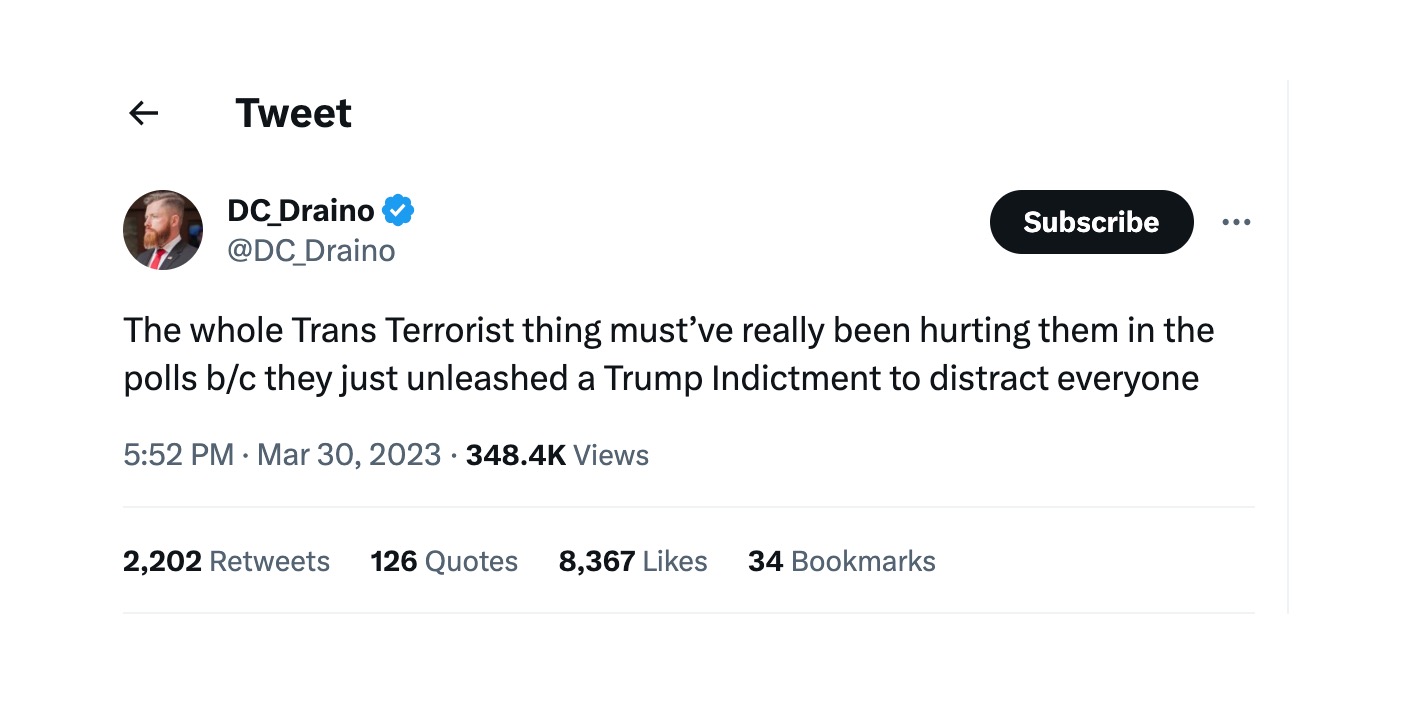Check the 34 Bookmarks link
The height and width of the screenshot is (704, 1414).
coord(841,561)
